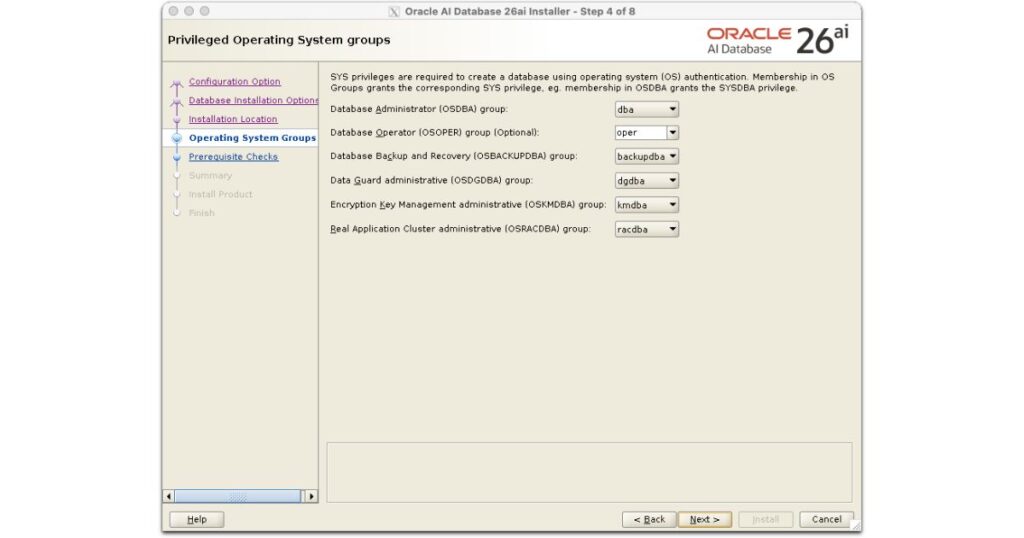Click into the oper text field
Viewport: 1024px width, 538px height.
pyautogui.click(x=640, y=133)
